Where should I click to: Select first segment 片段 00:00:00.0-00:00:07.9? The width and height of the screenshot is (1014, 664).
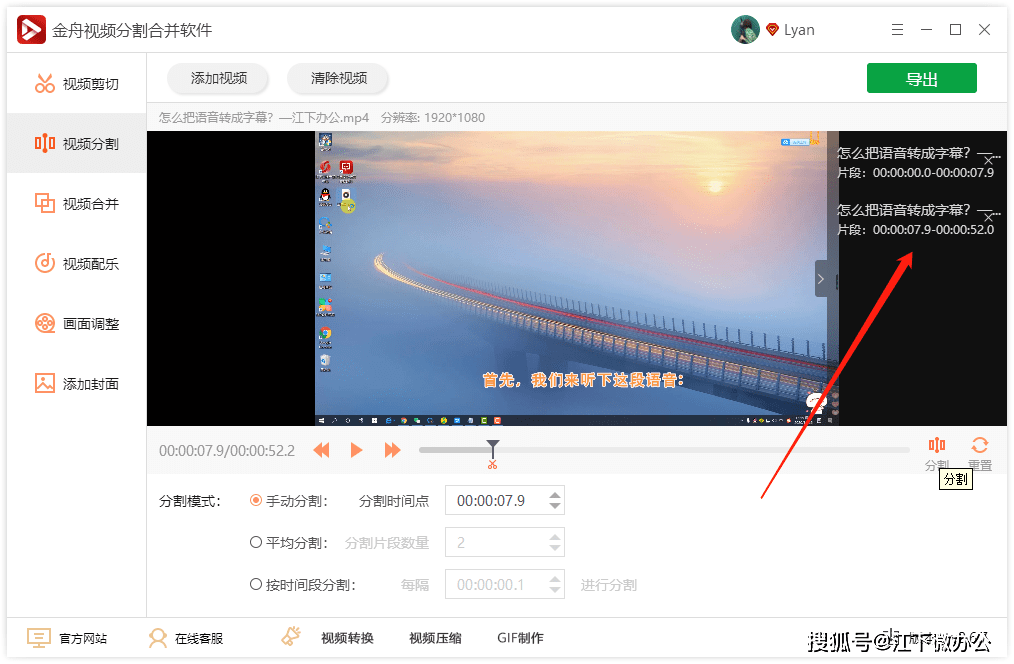click(x=916, y=162)
